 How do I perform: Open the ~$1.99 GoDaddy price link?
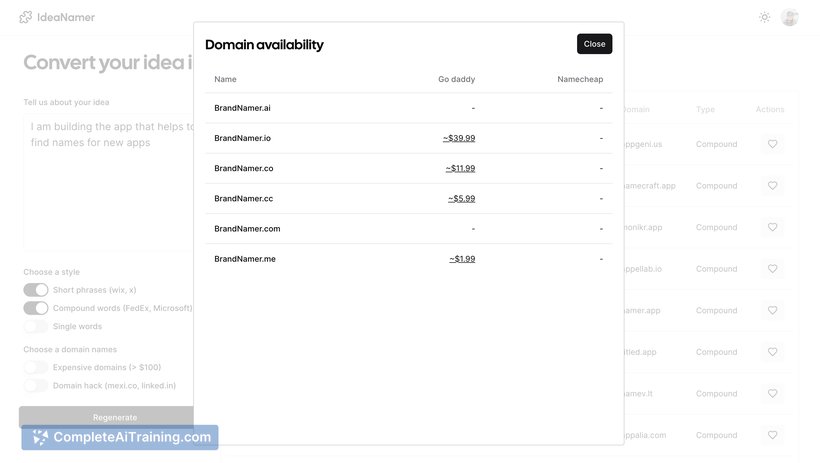point(462,259)
